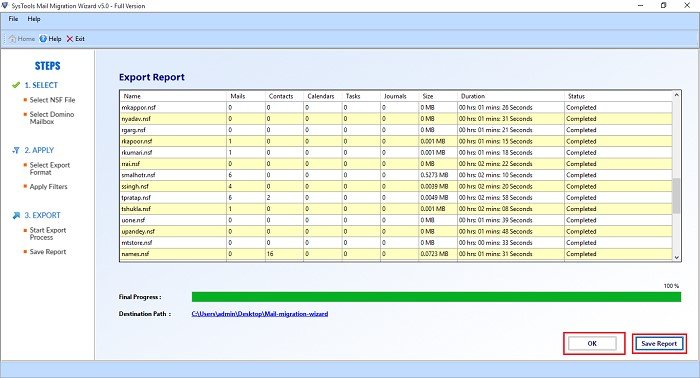Close the Mail Migration Wizard window

click(687, 5)
